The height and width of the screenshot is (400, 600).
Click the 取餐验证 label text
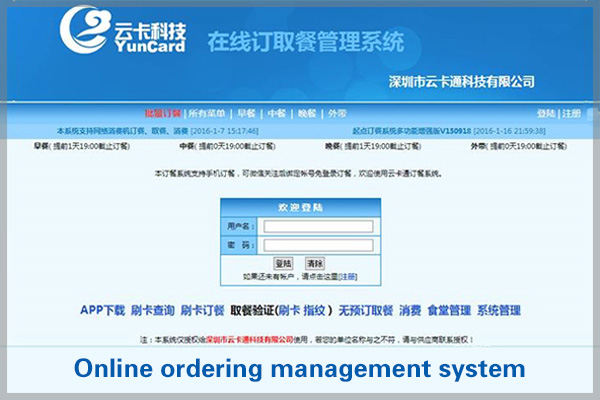point(252,310)
